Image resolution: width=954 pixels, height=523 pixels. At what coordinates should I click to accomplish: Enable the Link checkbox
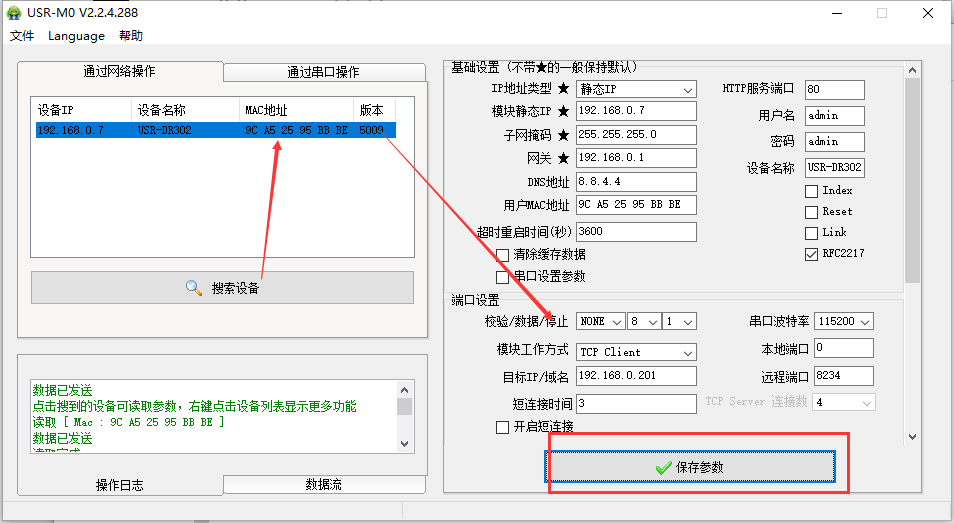pos(811,232)
